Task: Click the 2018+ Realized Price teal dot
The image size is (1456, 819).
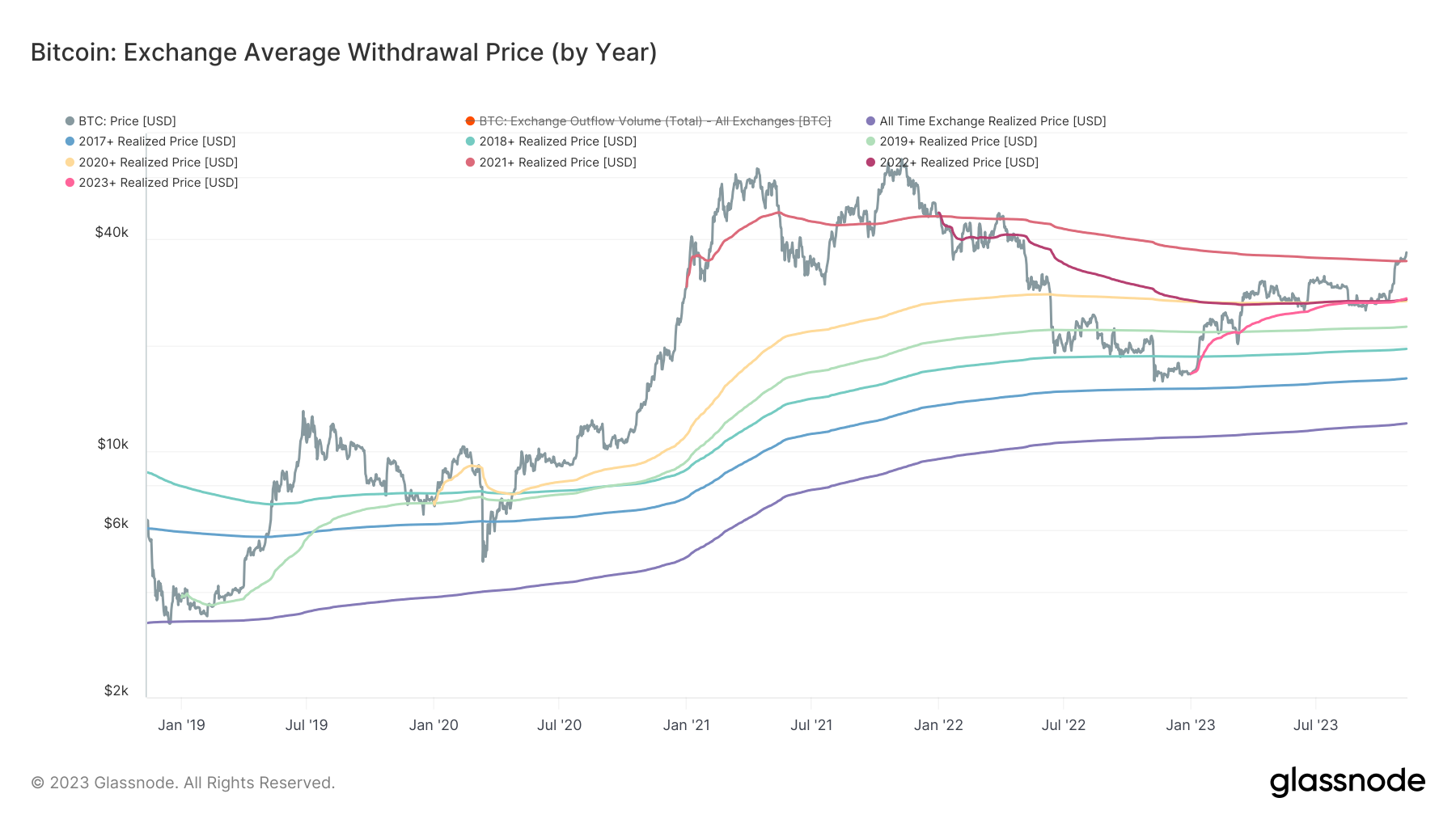Action: [x=470, y=141]
